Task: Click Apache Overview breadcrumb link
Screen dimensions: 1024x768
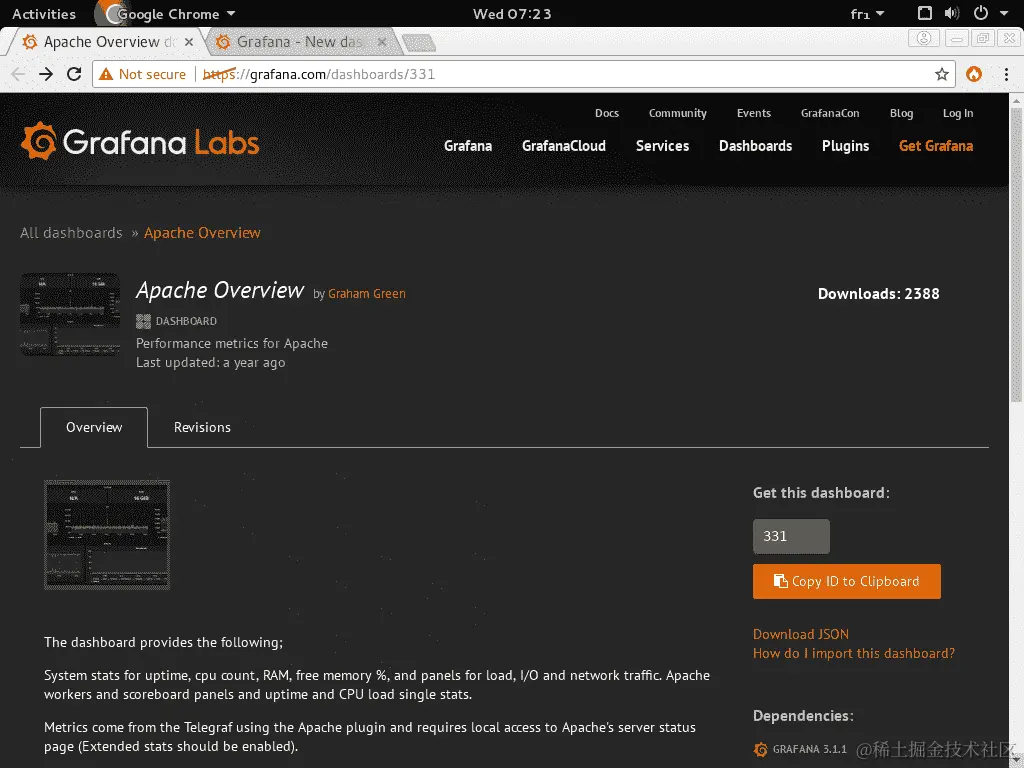Action: [x=202, y=233]
